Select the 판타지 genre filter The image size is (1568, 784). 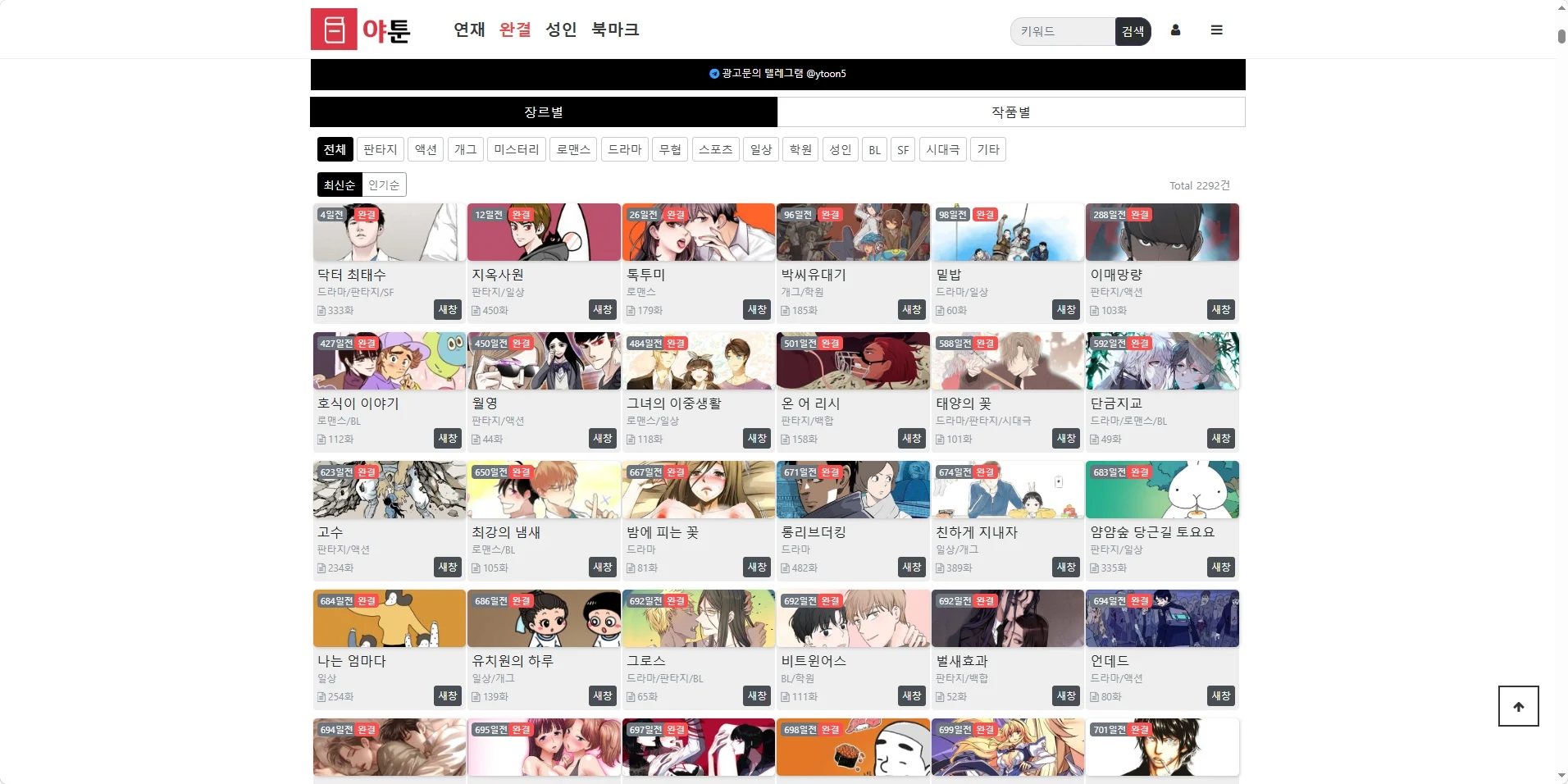(x=381, y=149)
